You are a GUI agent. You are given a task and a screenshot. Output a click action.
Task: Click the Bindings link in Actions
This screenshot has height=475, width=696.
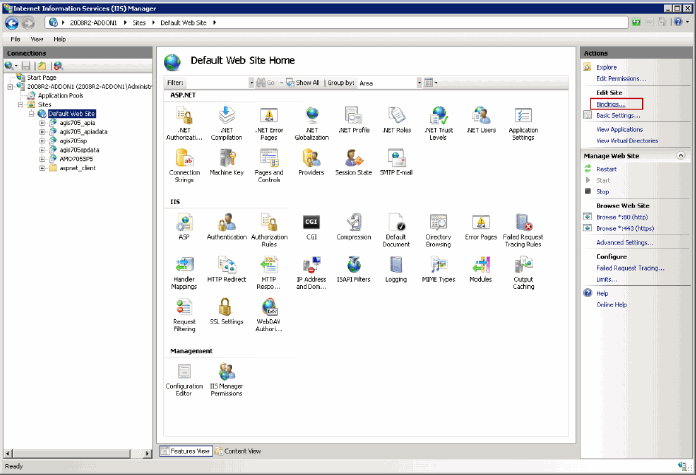click(611, 104)
